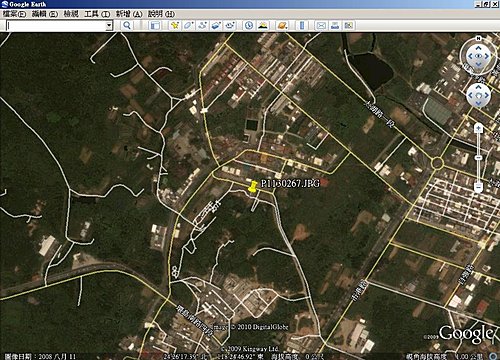Viewport: 500px width, 360px height.
Task: Open the 工具(T) menu
Action: tap(97, 14)
